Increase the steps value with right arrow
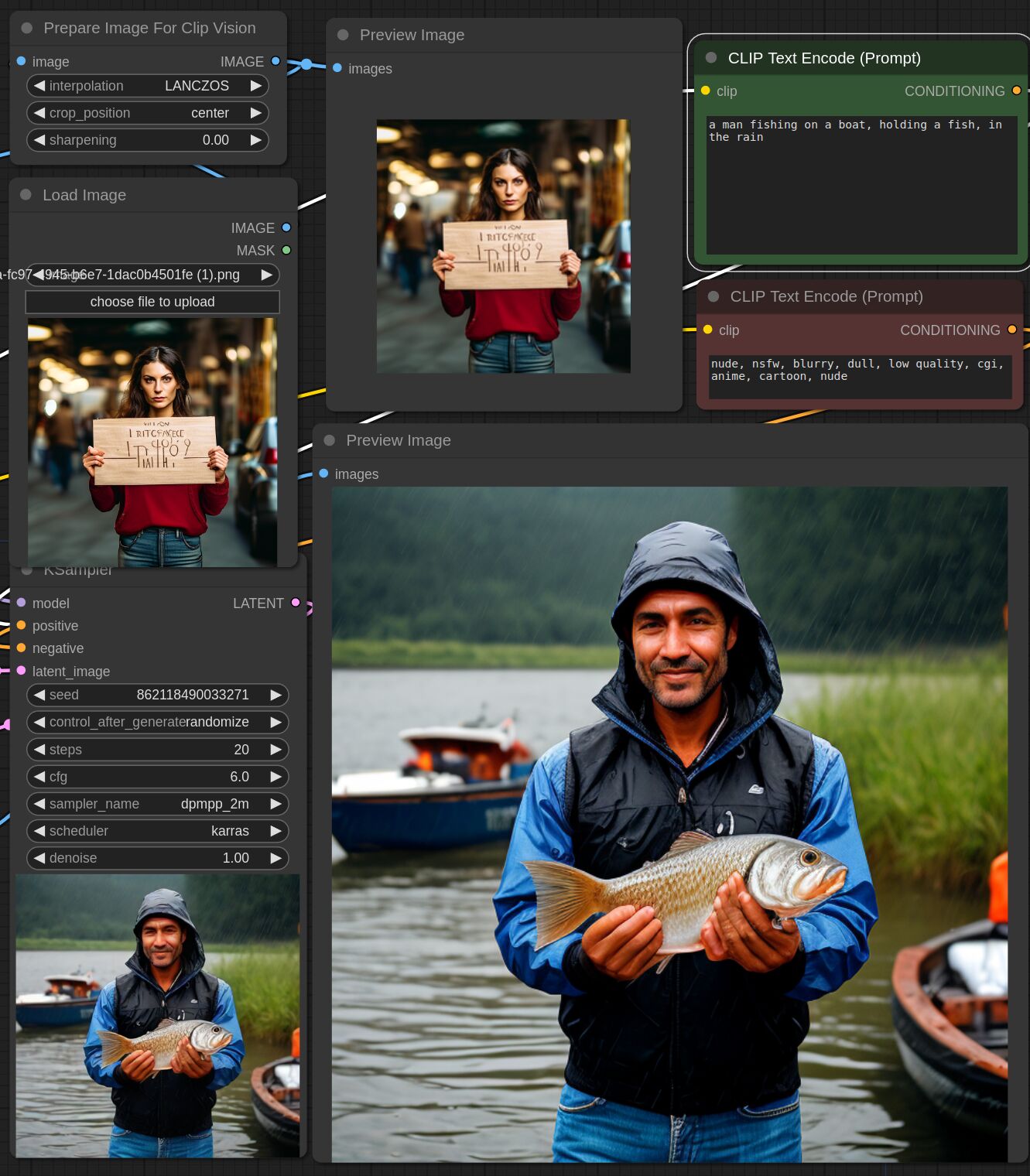This screenshot has width=1030, height=1176. tap(275, 750)
